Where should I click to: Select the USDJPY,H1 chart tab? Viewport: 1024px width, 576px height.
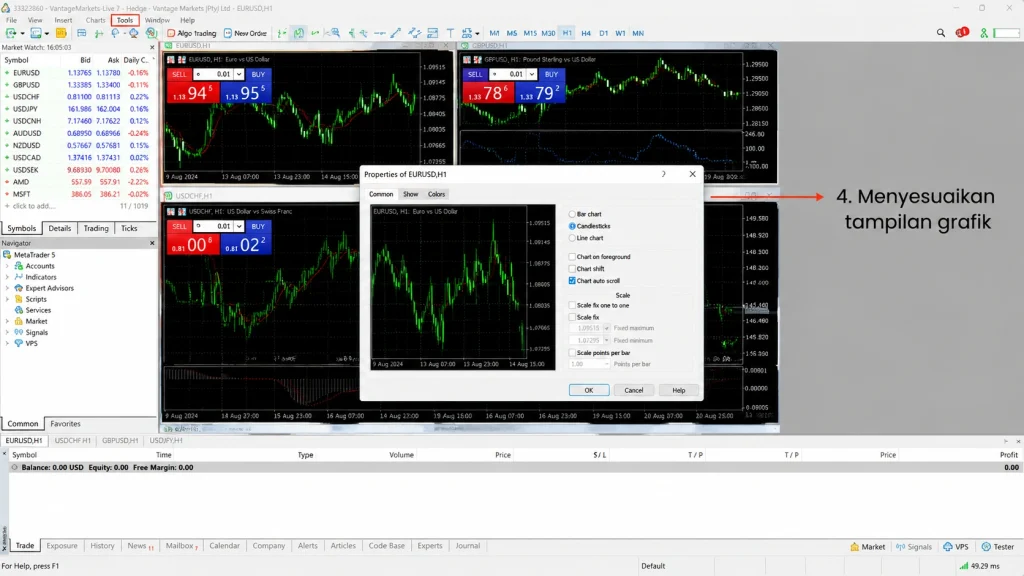tap(166, 441)
